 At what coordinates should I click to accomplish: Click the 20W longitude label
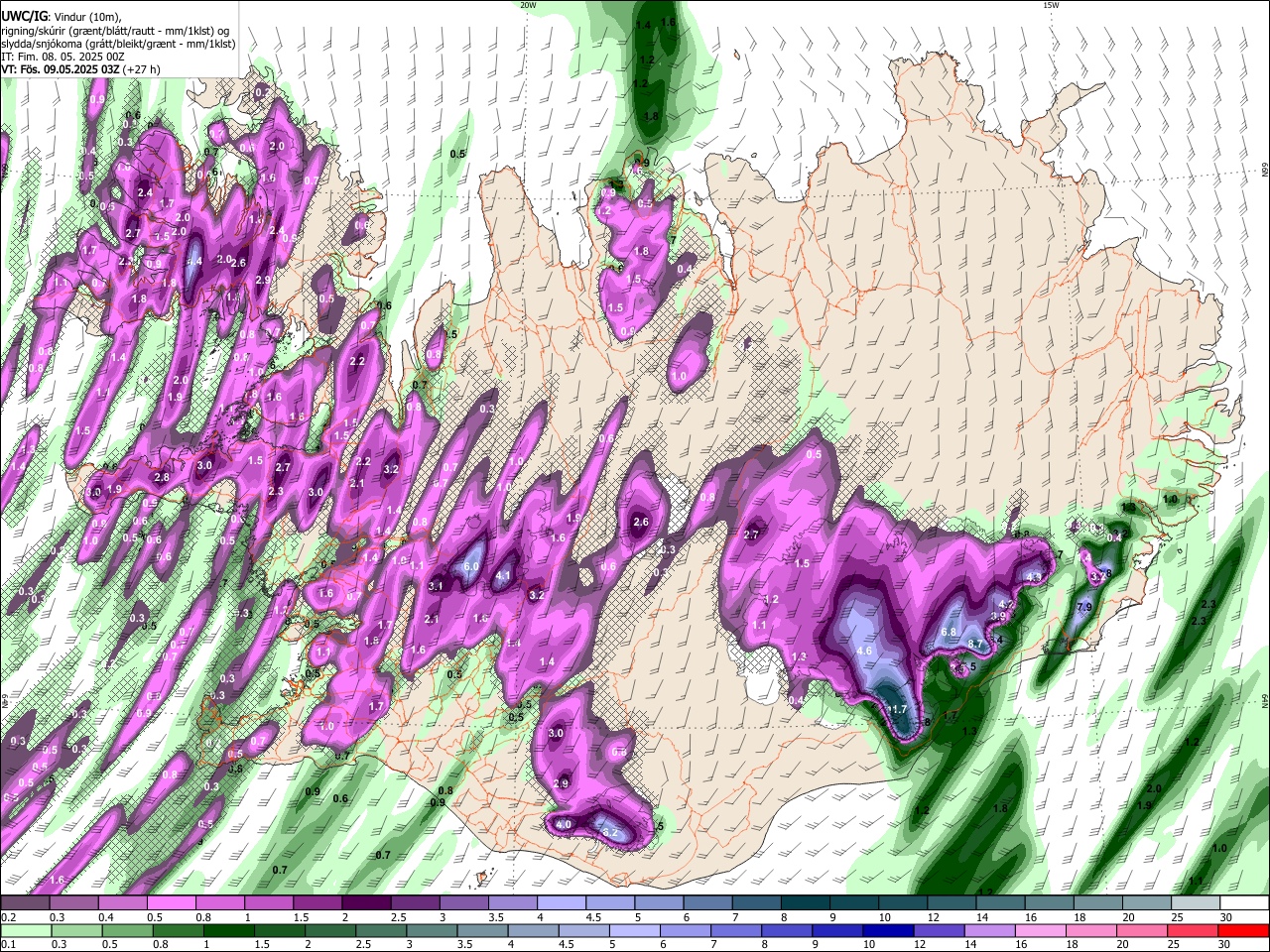[x=528, y=5]
